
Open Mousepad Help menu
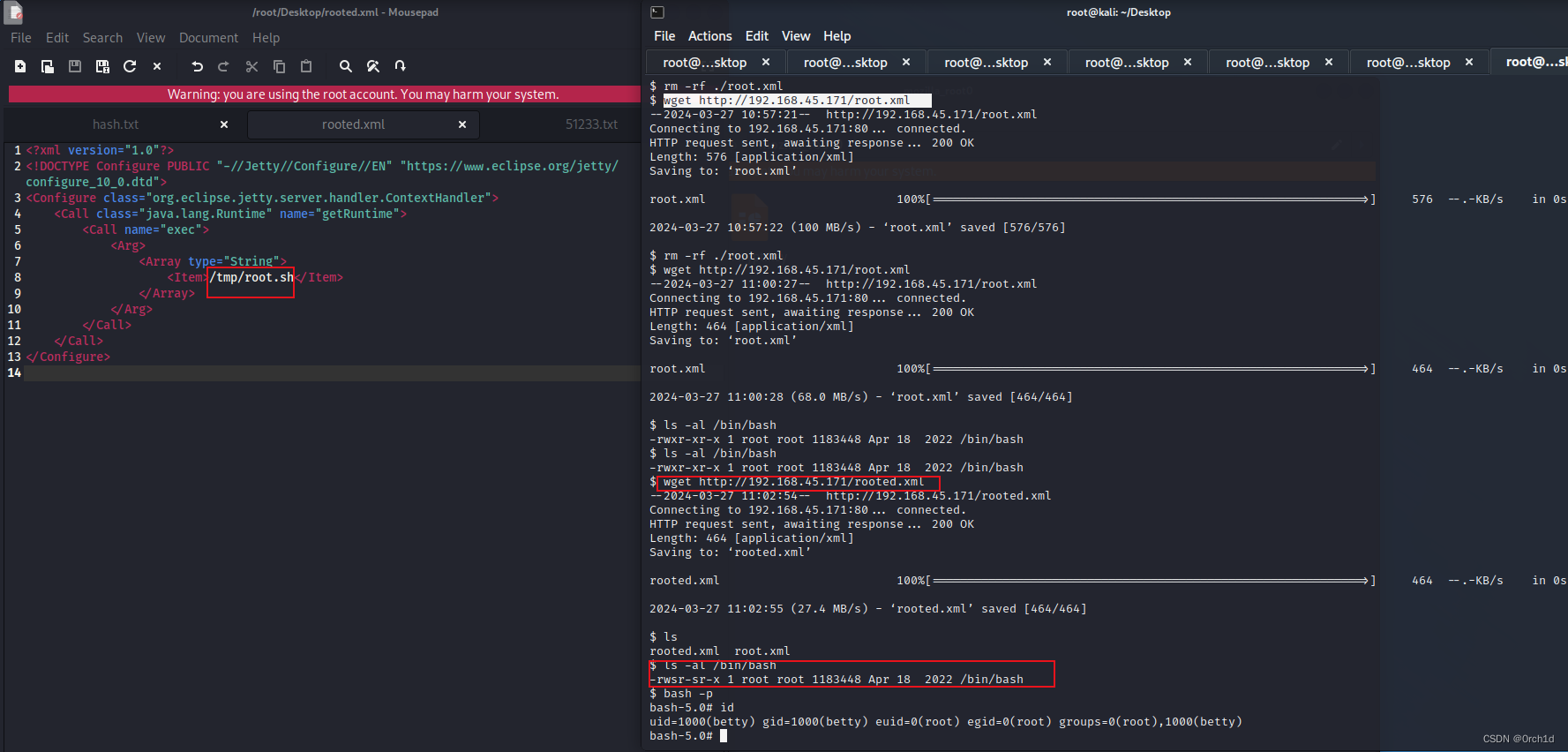click(x=266, y=38)
